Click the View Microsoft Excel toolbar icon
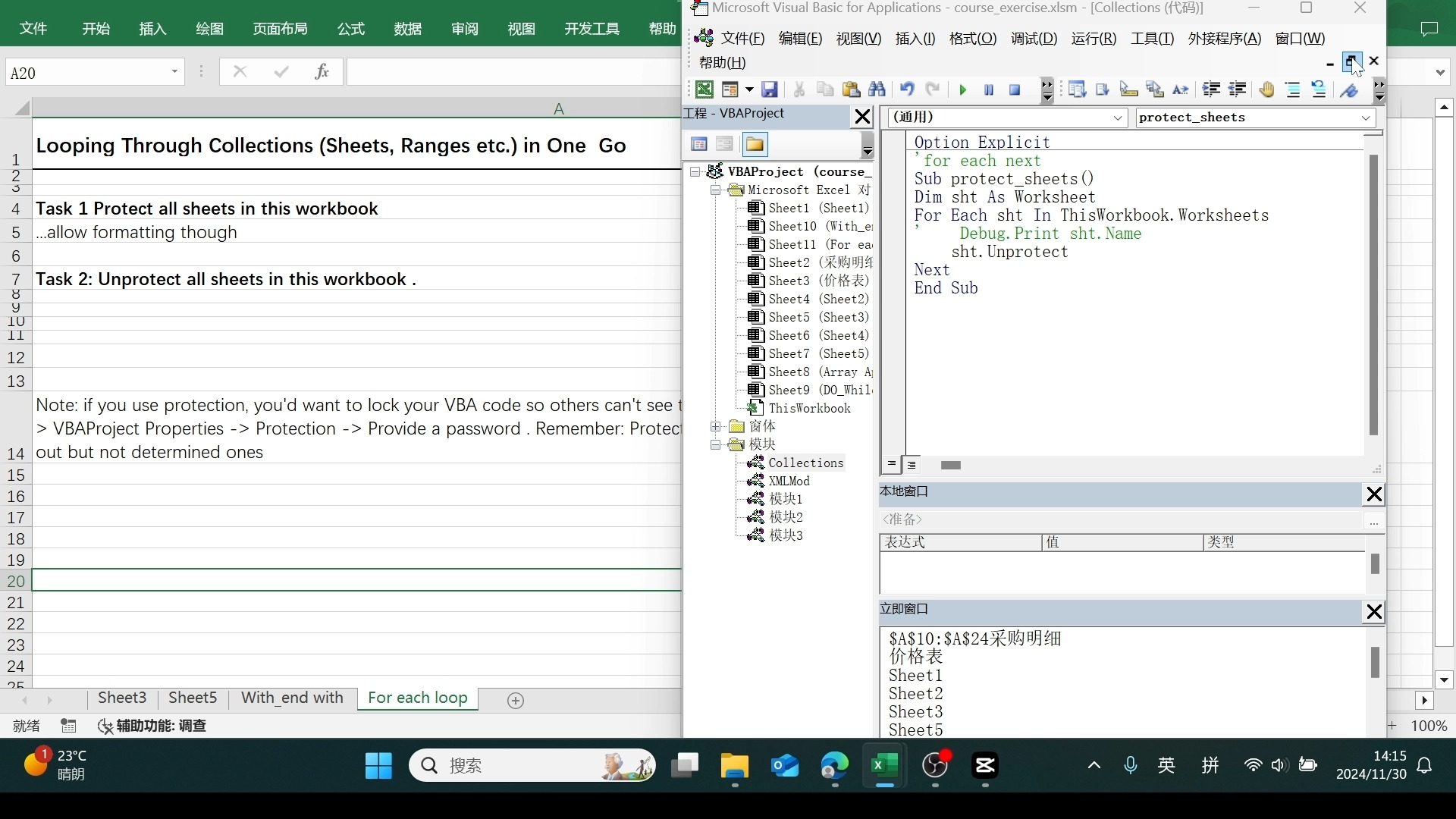This screenshot has width=1456, height=819. (x=704, y=89)
